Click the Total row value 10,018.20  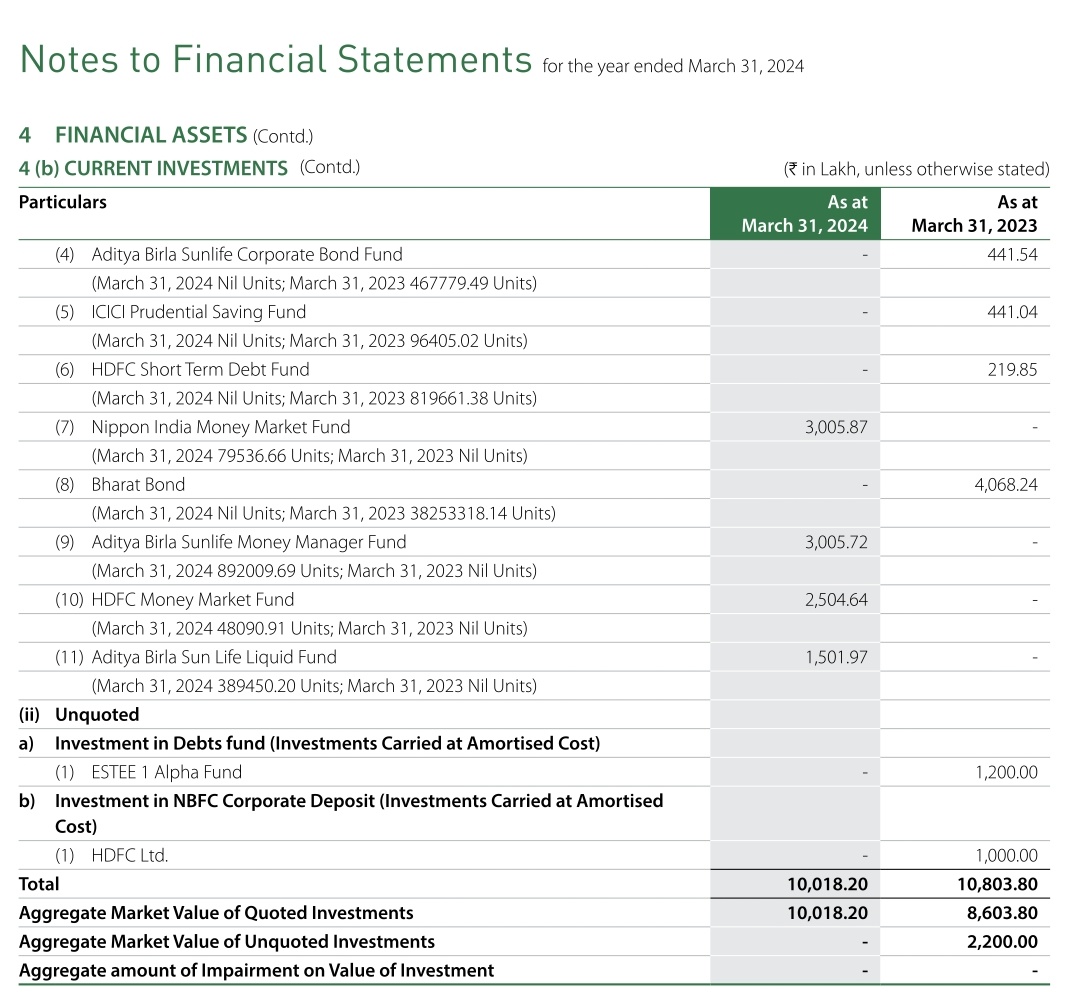(x=827, y=884)
